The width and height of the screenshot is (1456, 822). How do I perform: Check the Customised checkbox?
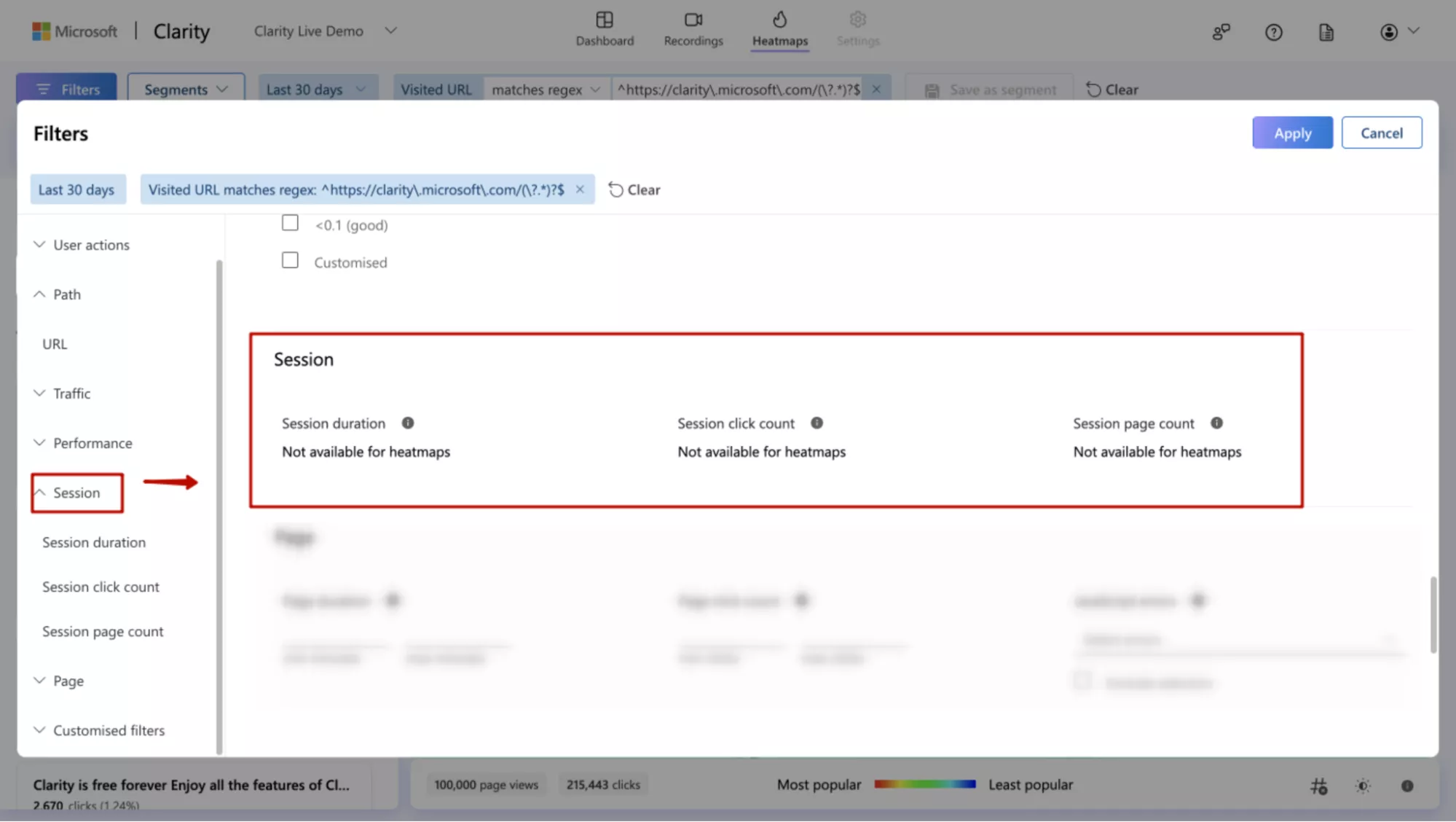290,261
